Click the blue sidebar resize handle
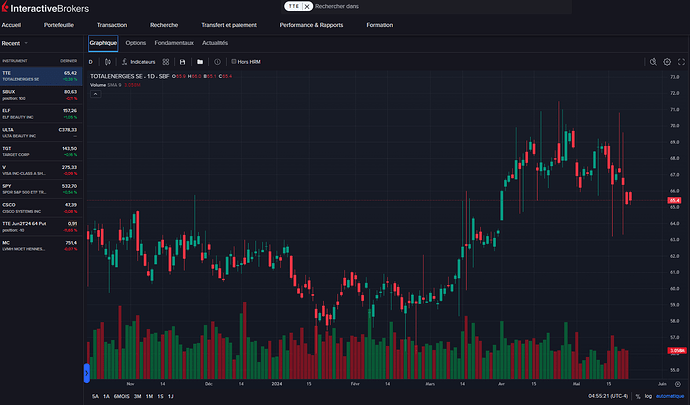 pyautogui.click(x=87, y=373)
